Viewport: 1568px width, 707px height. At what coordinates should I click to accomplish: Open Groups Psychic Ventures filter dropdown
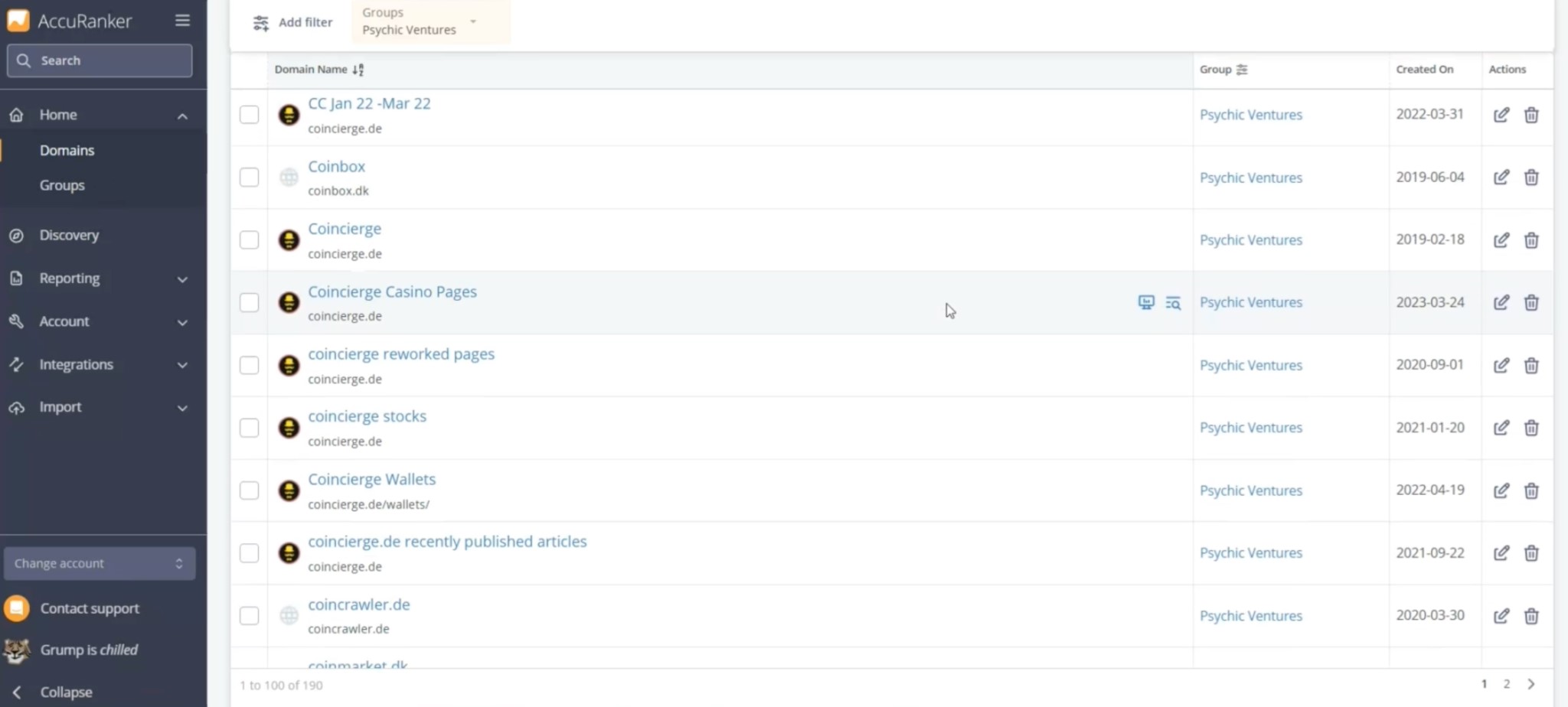click(431, 21)
